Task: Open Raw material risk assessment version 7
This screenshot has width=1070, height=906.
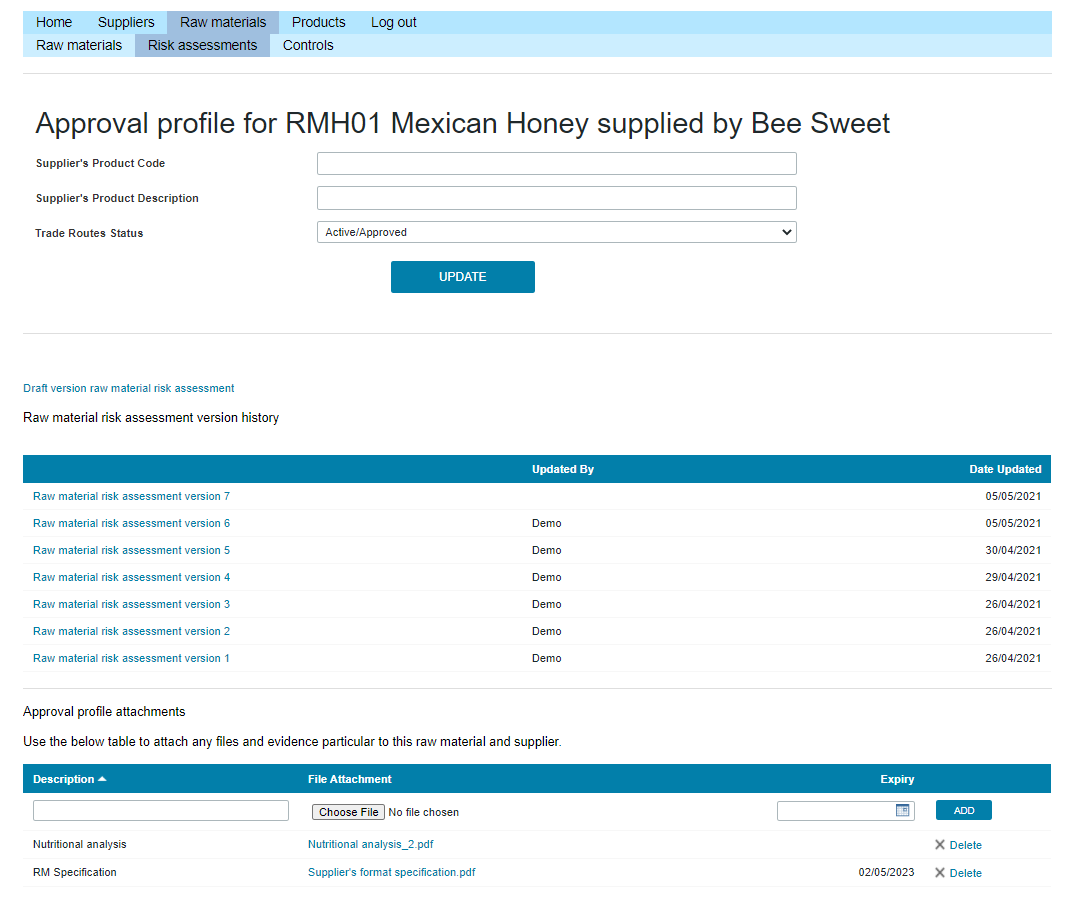Action: (x=132, y=496)
